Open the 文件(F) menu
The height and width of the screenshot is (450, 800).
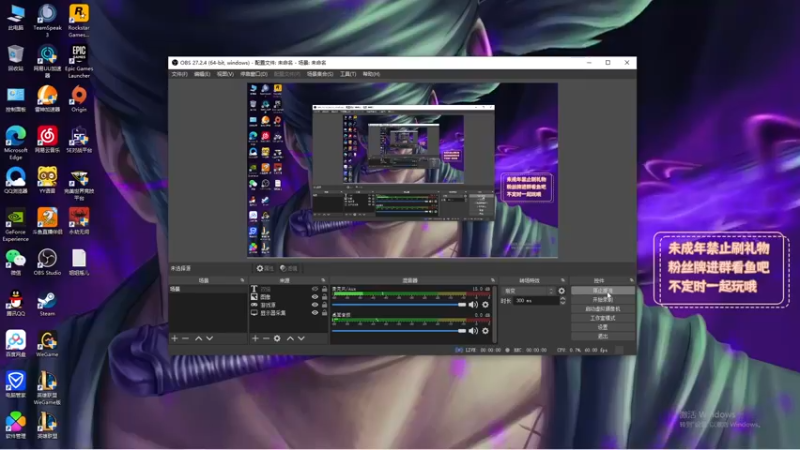(180, 74)
